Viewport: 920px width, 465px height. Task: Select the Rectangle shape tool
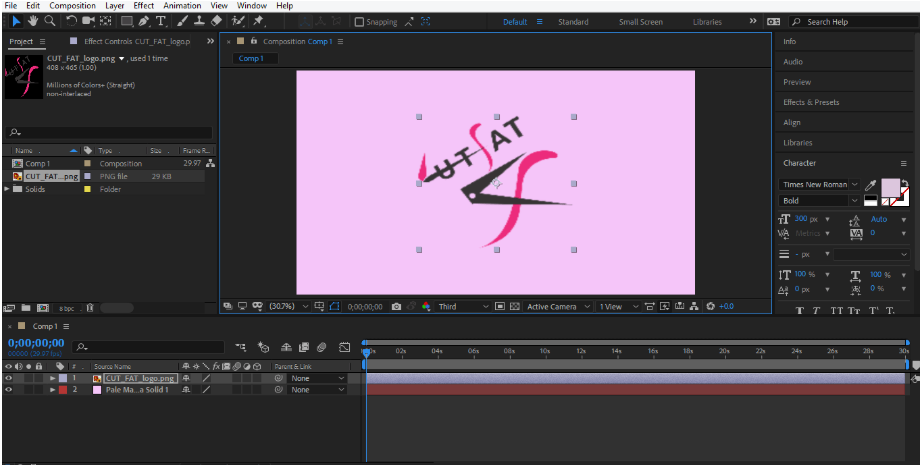[127, 21]
